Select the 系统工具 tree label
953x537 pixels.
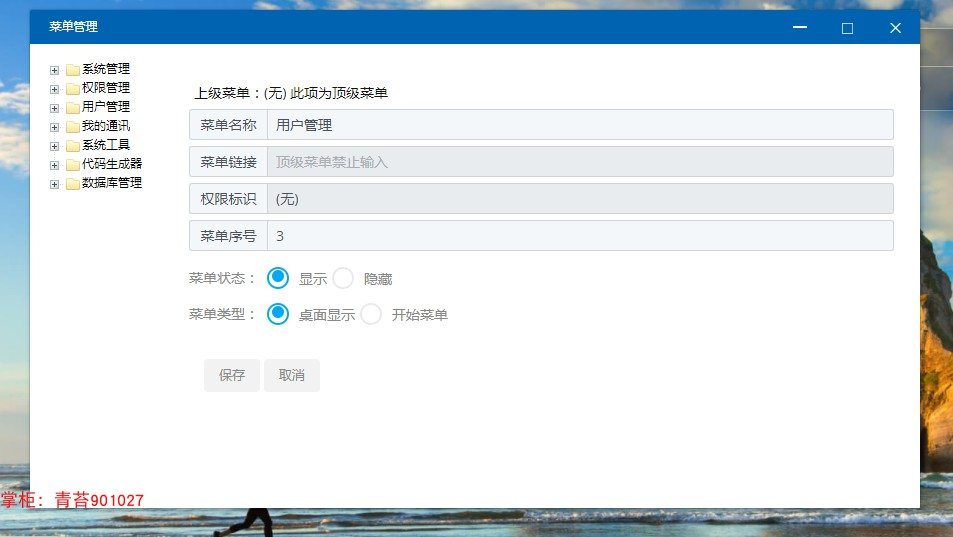click(x=106, y=145)
